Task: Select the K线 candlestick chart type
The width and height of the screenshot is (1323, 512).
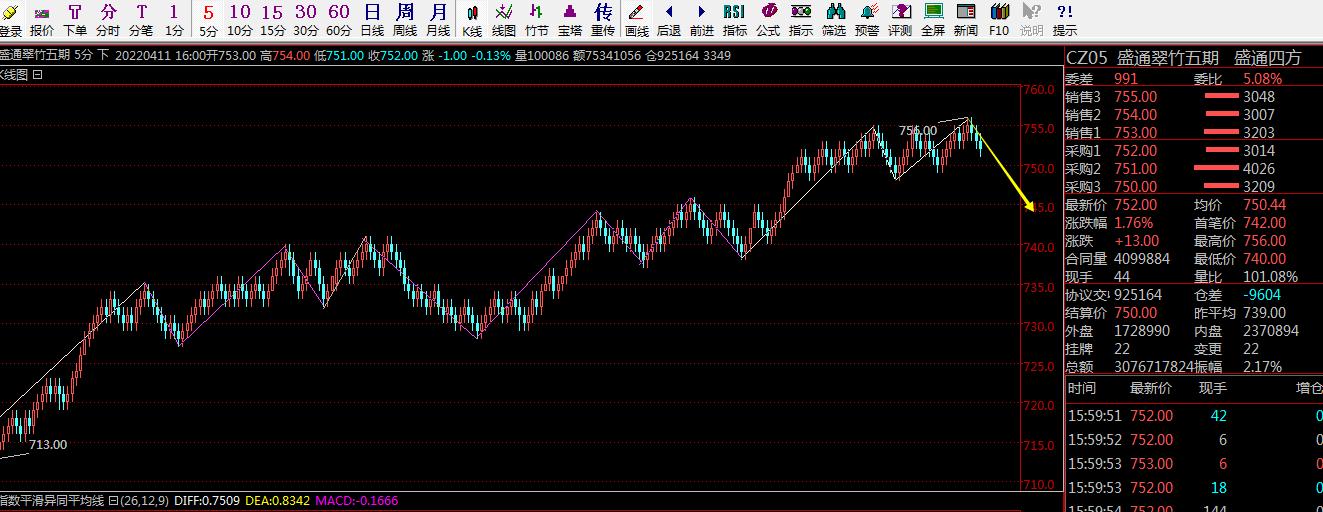Action: pyautogui.click(x=472, y=18)
